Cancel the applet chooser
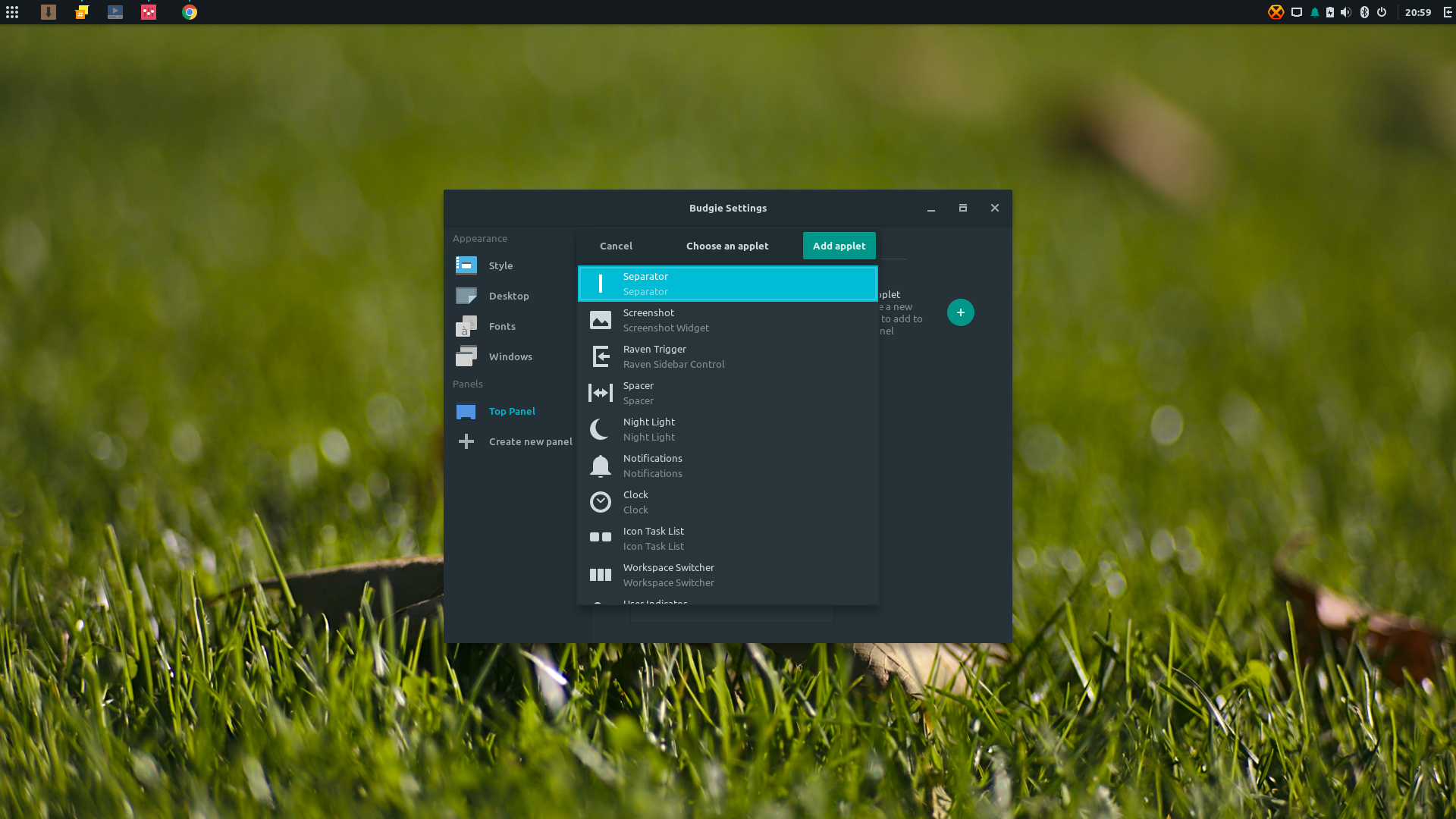 tap(616, 246)
